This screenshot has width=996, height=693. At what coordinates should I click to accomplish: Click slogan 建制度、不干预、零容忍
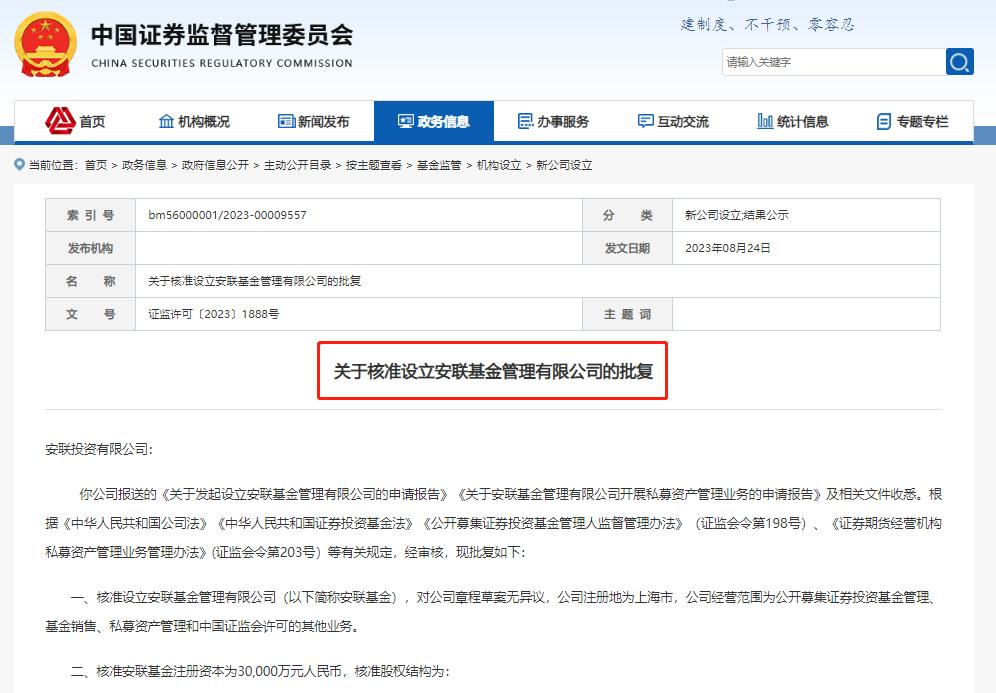(x=767, y=24)
